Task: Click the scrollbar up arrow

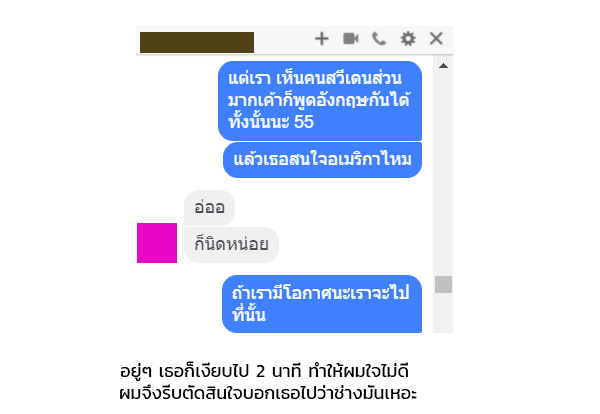Action: tap(443, 66)
